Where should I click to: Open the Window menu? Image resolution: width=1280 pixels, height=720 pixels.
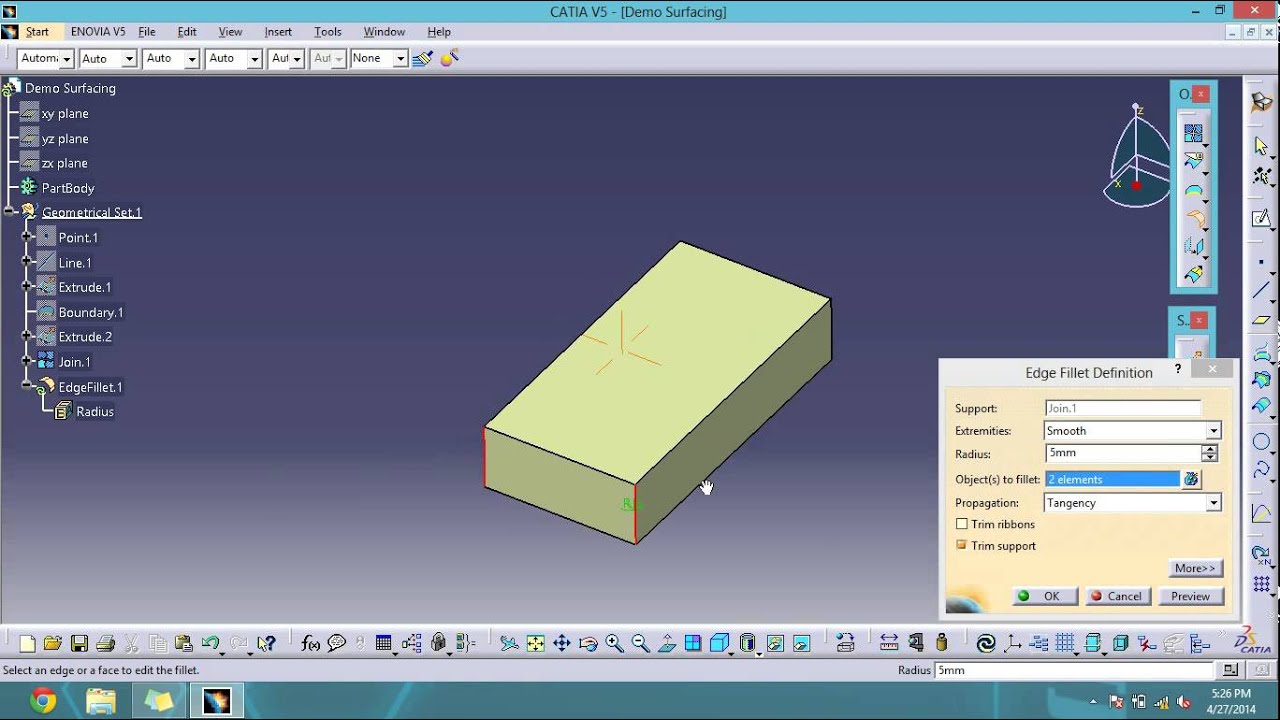[384, 32]
